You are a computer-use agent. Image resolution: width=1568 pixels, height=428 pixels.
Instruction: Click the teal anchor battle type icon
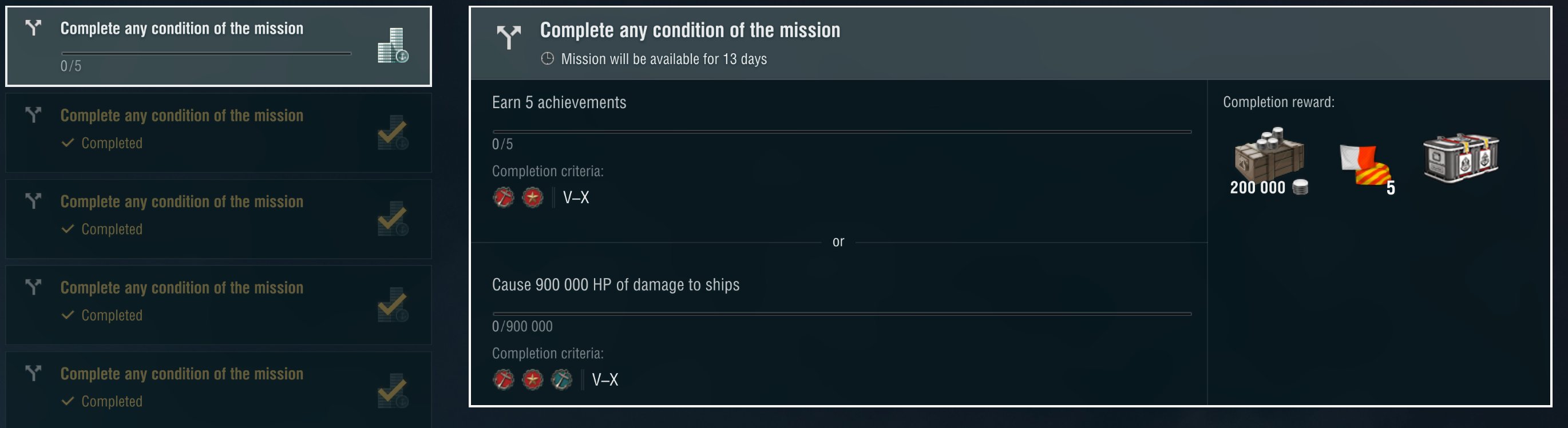click(561, 380)
